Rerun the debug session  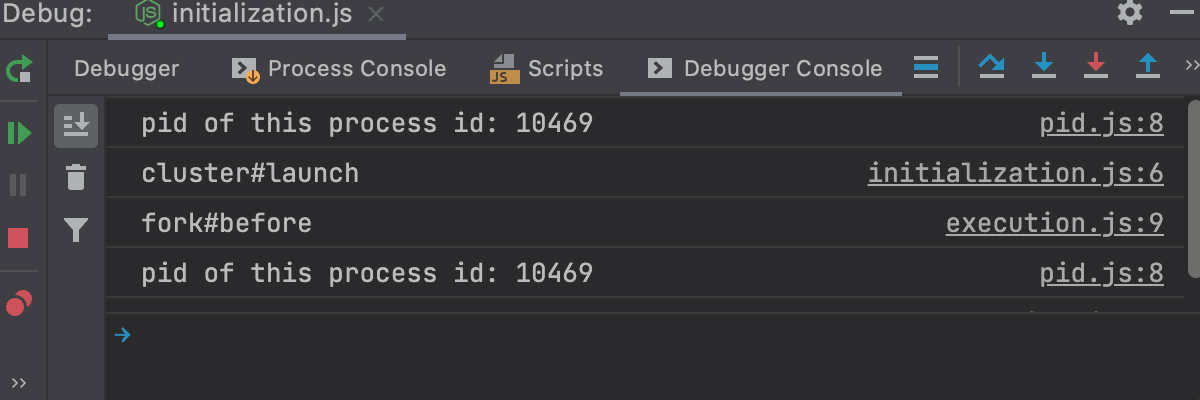(19, 69)
